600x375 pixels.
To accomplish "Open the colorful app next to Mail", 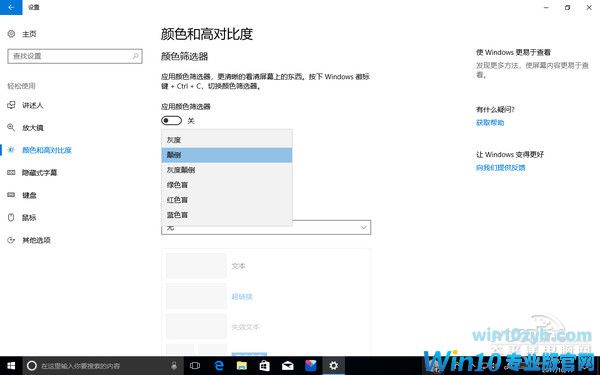I will click(x=310, y=366).
